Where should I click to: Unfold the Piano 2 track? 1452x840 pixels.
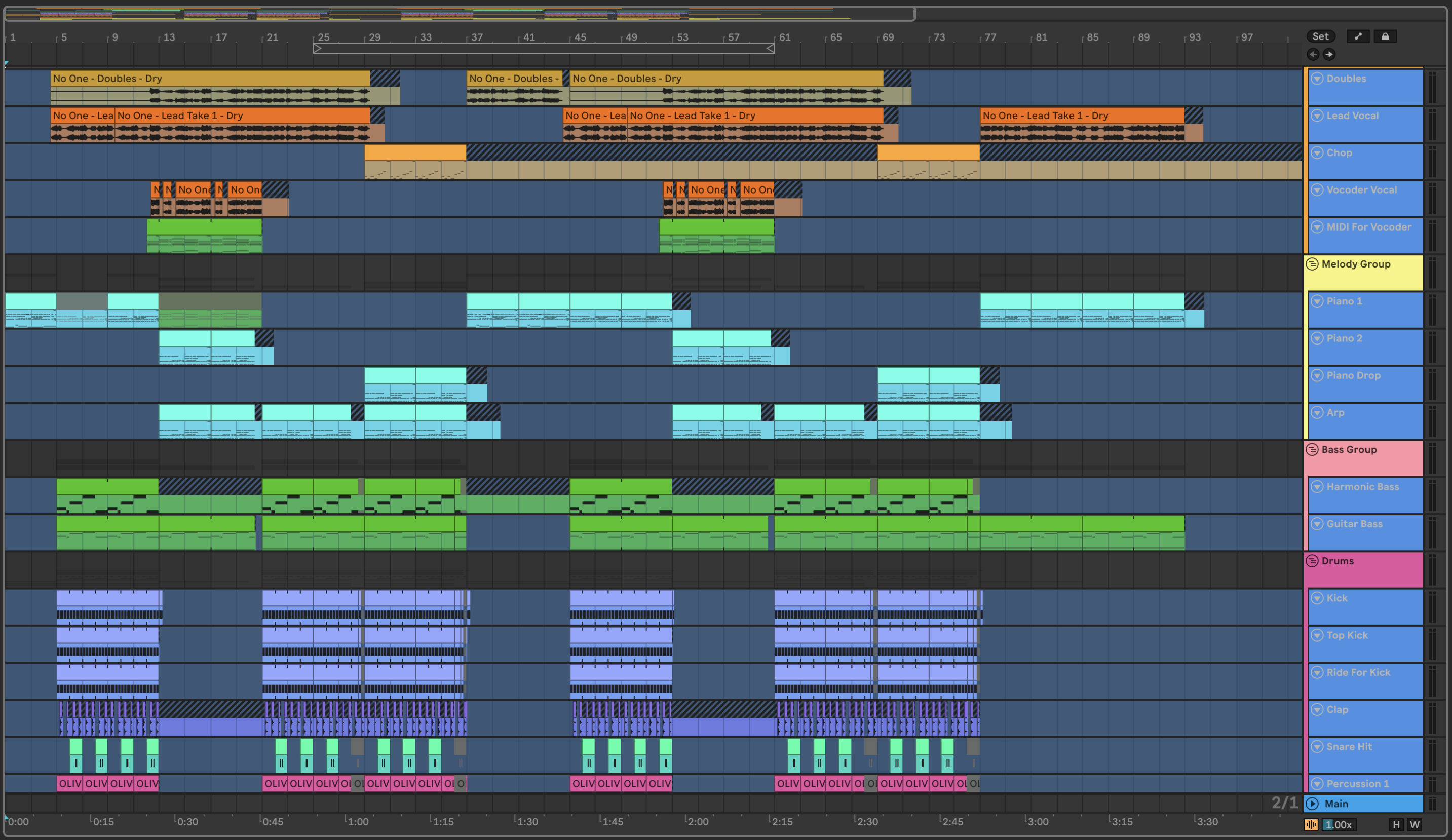pyautogui.click(x=1317, y=338)
